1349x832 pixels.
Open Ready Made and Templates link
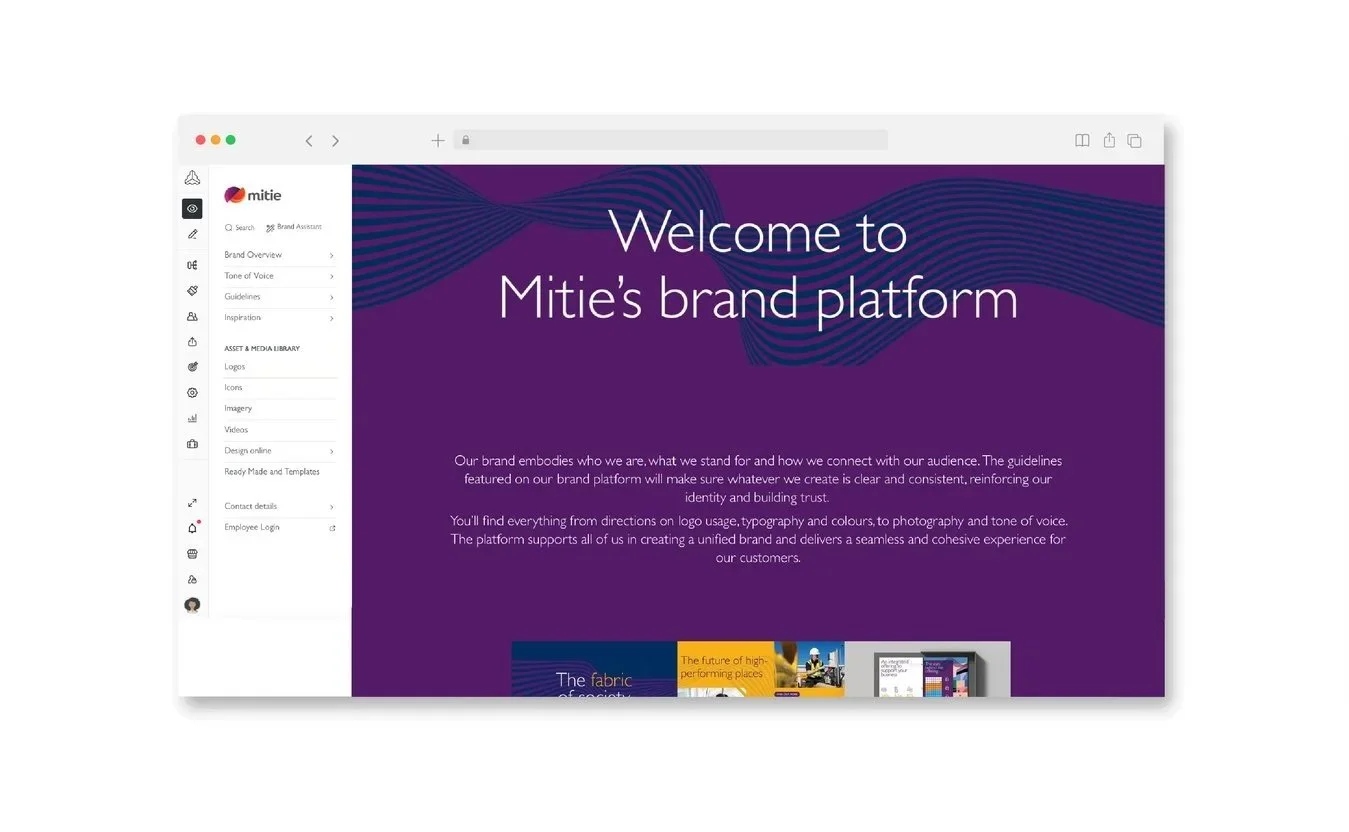[x=272, y=472]
